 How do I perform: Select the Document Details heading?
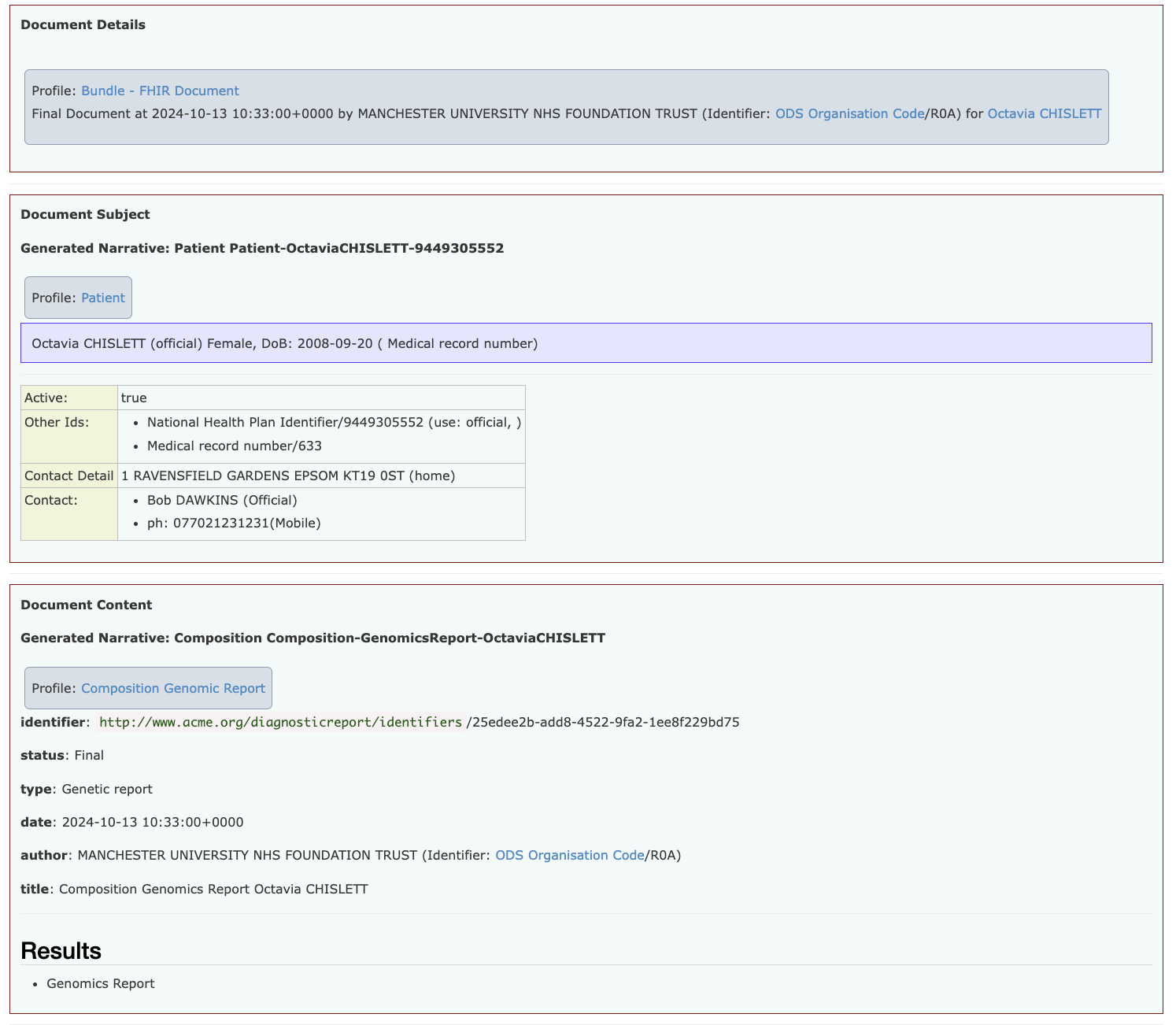coord(83,24)
